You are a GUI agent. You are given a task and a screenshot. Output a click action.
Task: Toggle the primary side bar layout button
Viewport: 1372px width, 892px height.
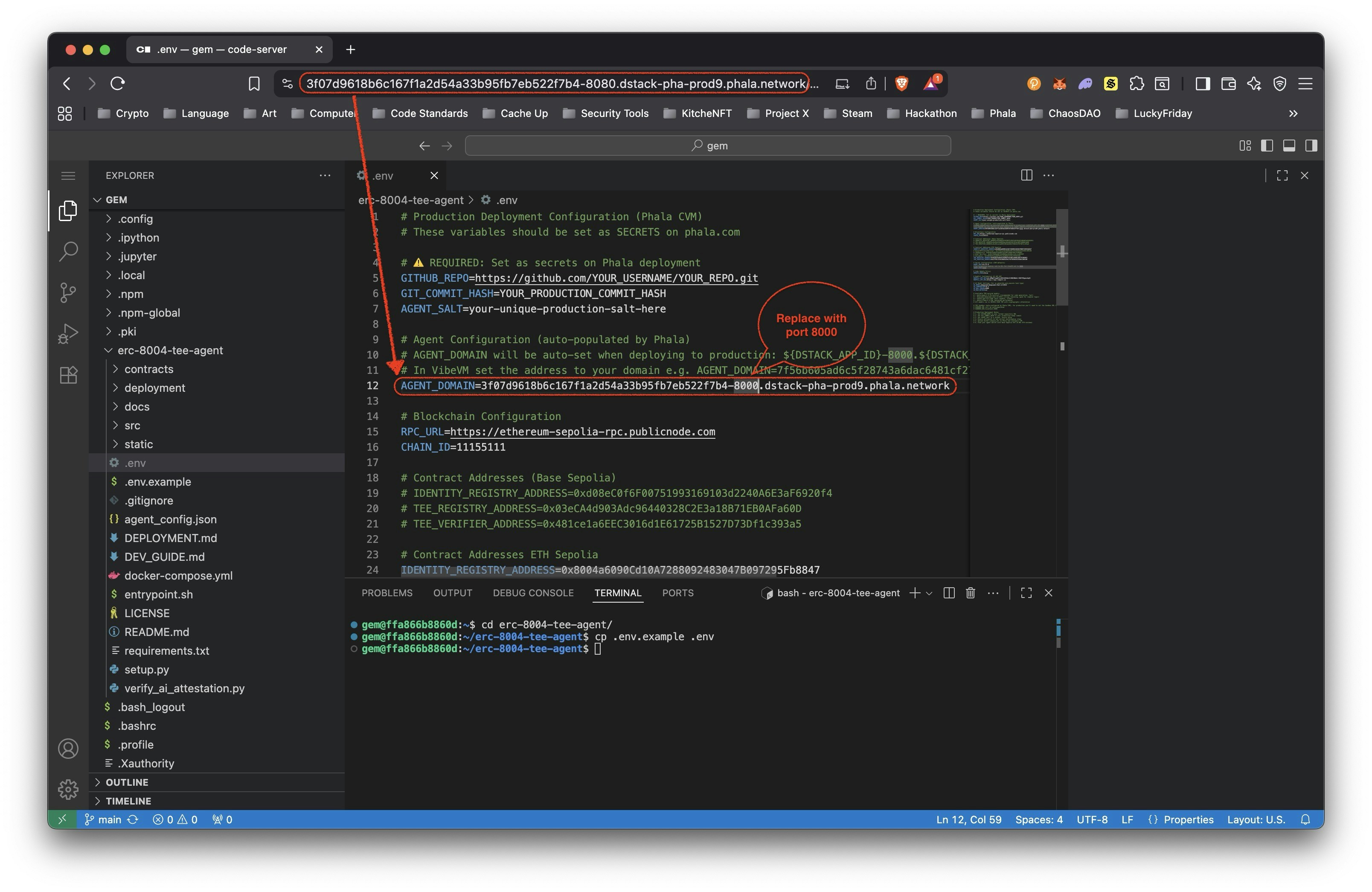pos(1267,146)
